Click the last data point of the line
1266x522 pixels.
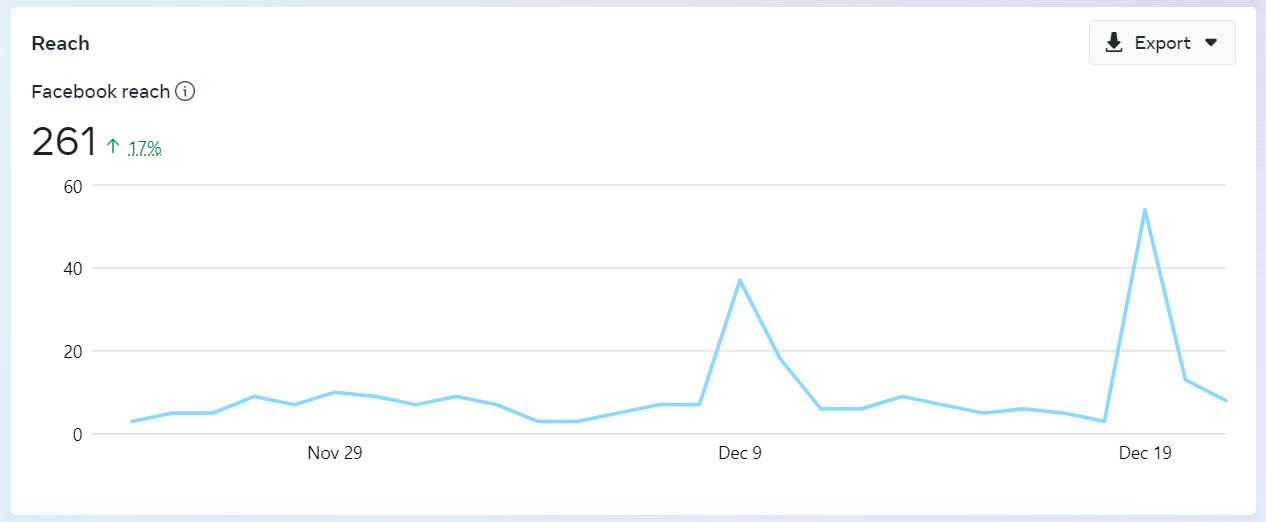tap(1225, 400)
